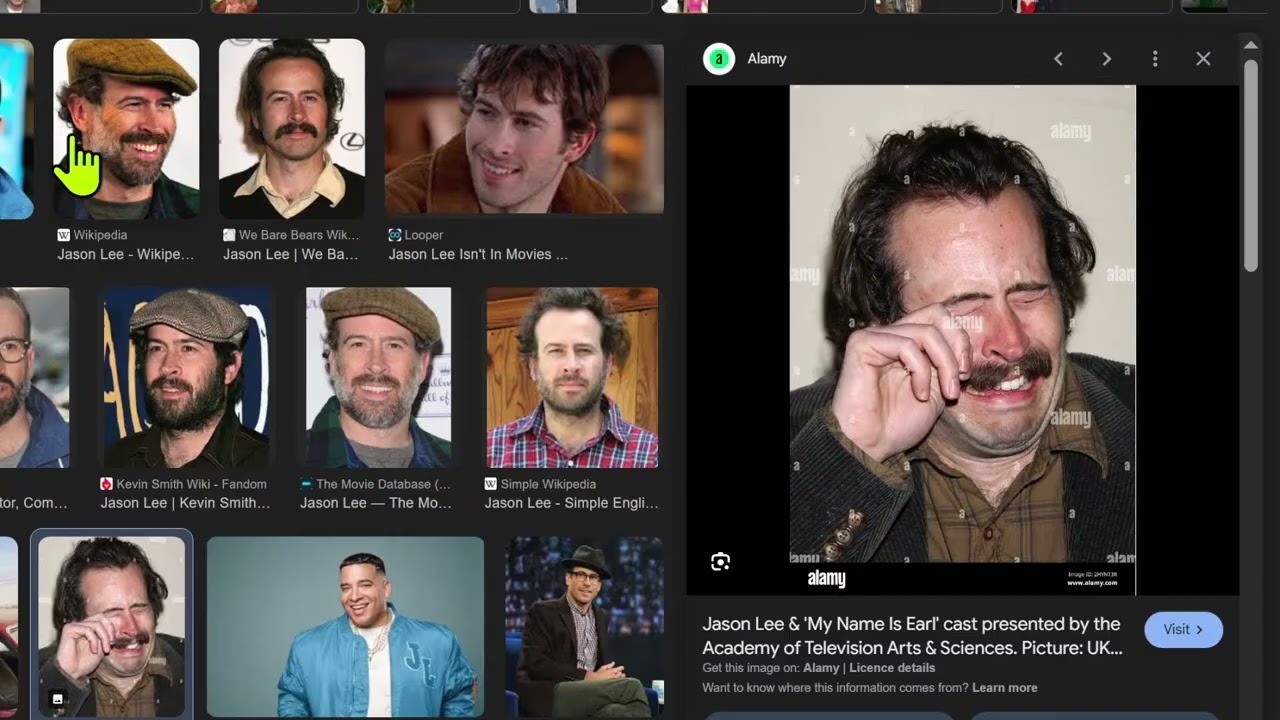The image size is (1280, 720).
Task: Open 'Jason Lee Isn't In Movies' caption
Action: (x=478, y=254)
